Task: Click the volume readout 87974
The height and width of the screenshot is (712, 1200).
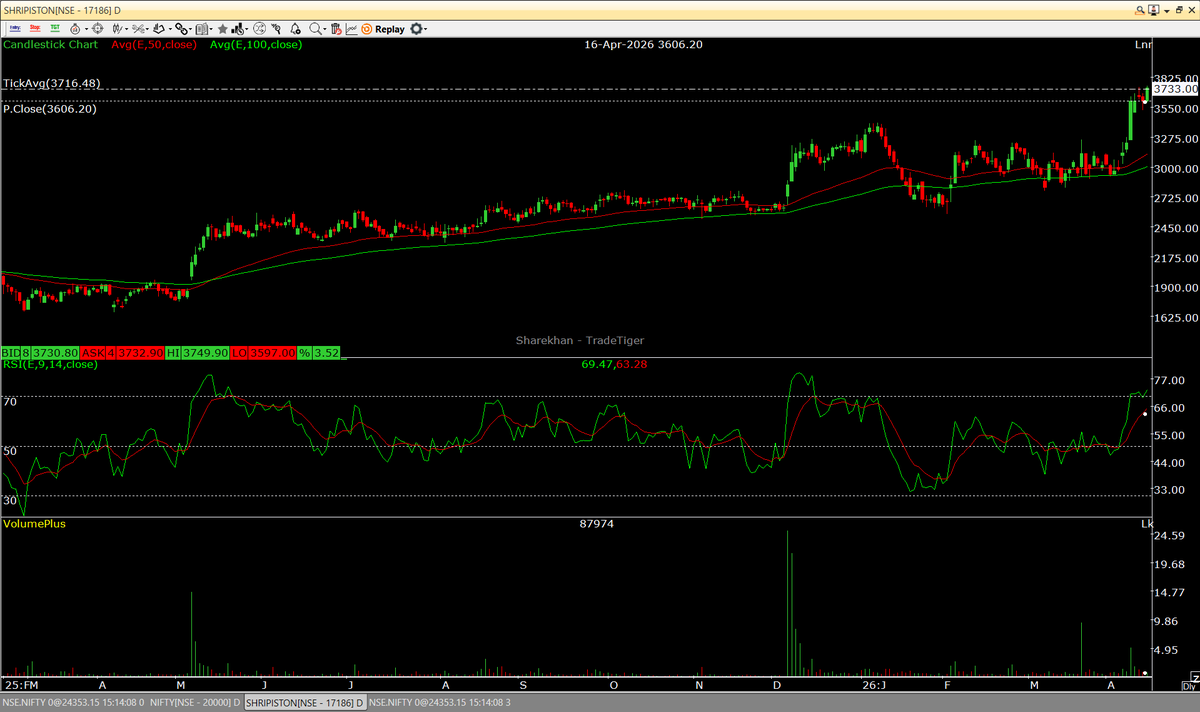Action: click(x=596, y=524)
